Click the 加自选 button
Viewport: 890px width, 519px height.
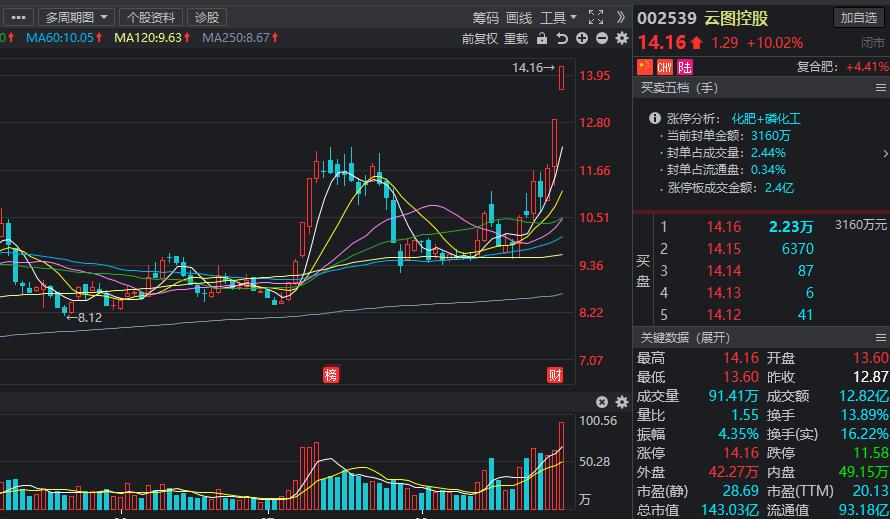point(859,17)
